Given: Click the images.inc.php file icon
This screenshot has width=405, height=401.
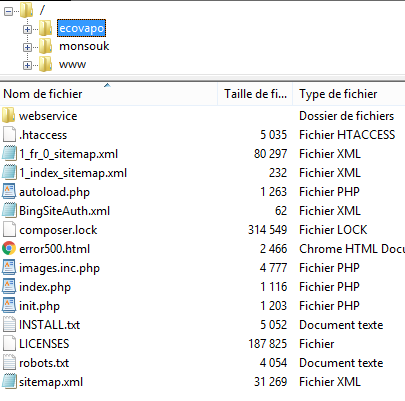Looking at the screenshot, I should point(9,268).
